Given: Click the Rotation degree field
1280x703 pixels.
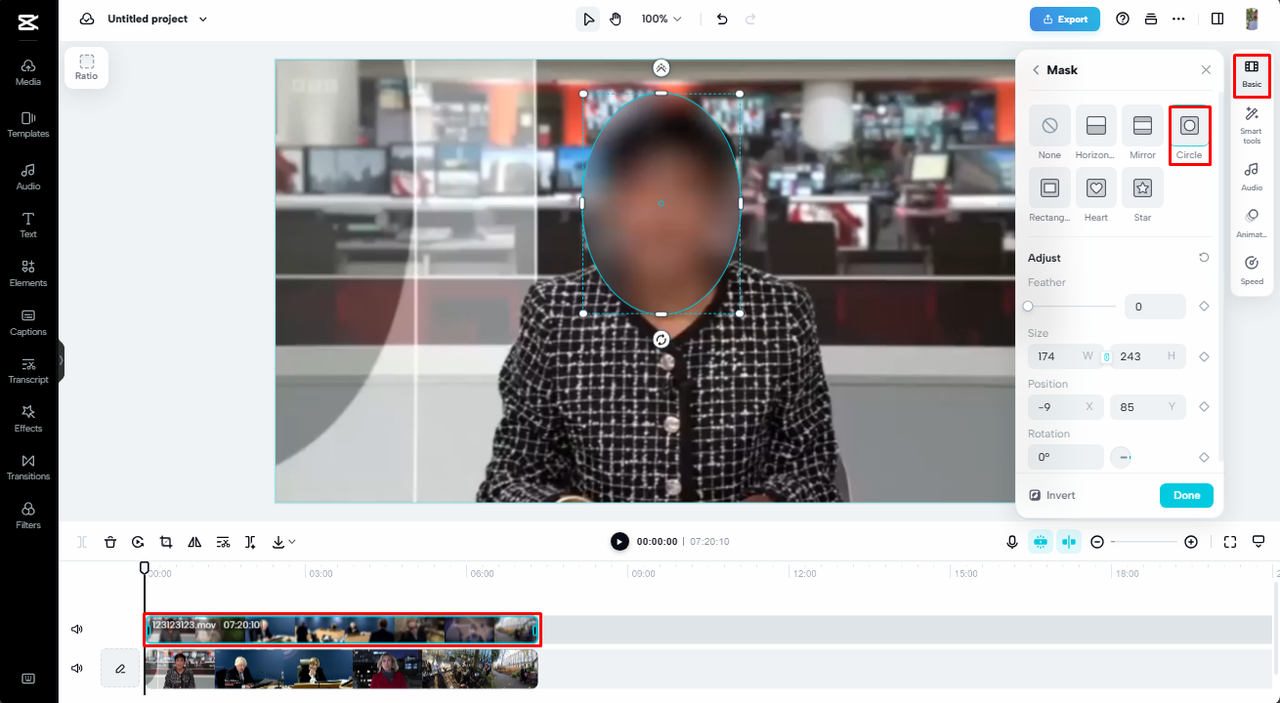Looking at the screenshot, I should click(x=1066, y=457).
